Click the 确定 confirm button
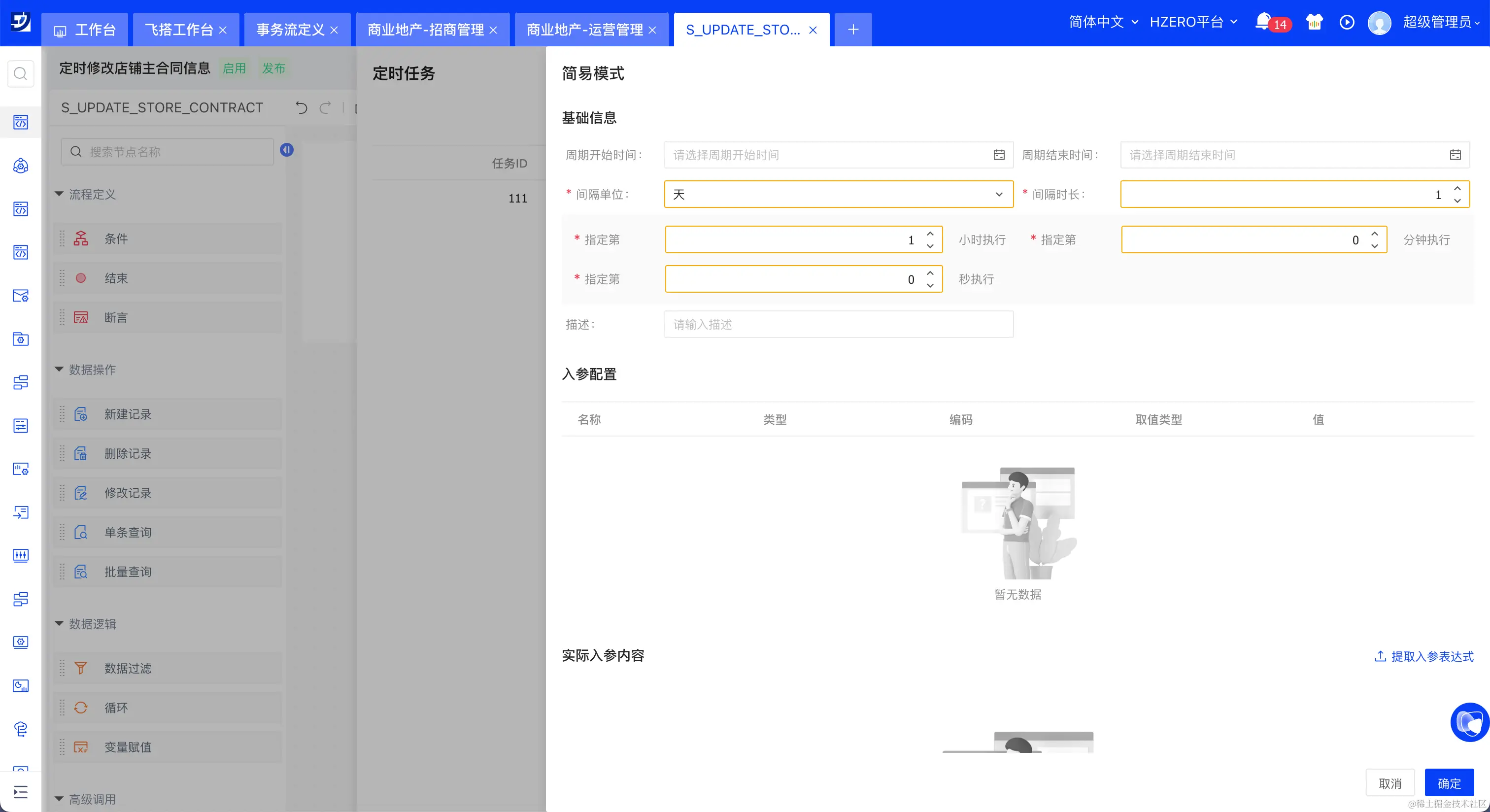Viewport: 1490px width, 812px height. (1449, 783)
